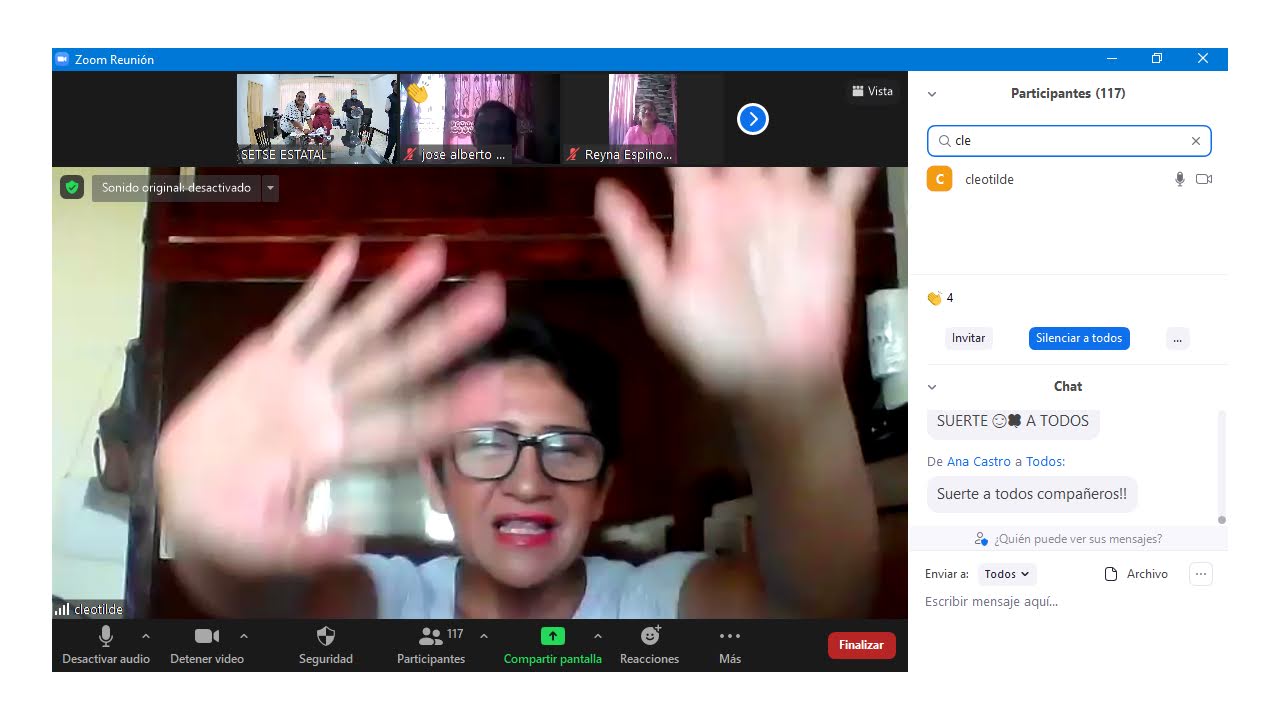This screenshot has height=720, width=1280.
Task: Clear the participant search text with X
Action: [1196, 141]
